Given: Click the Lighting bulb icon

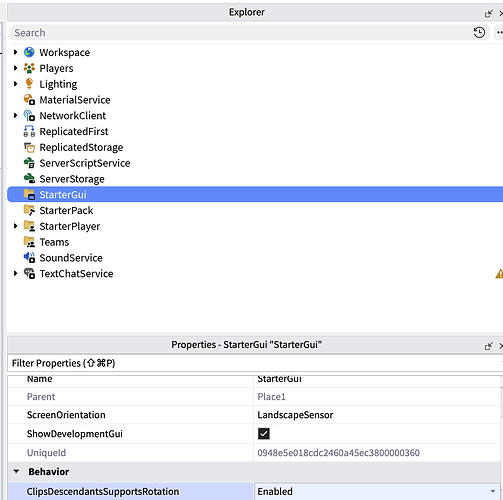Looking at the screenshot, I should coord(29,84).
